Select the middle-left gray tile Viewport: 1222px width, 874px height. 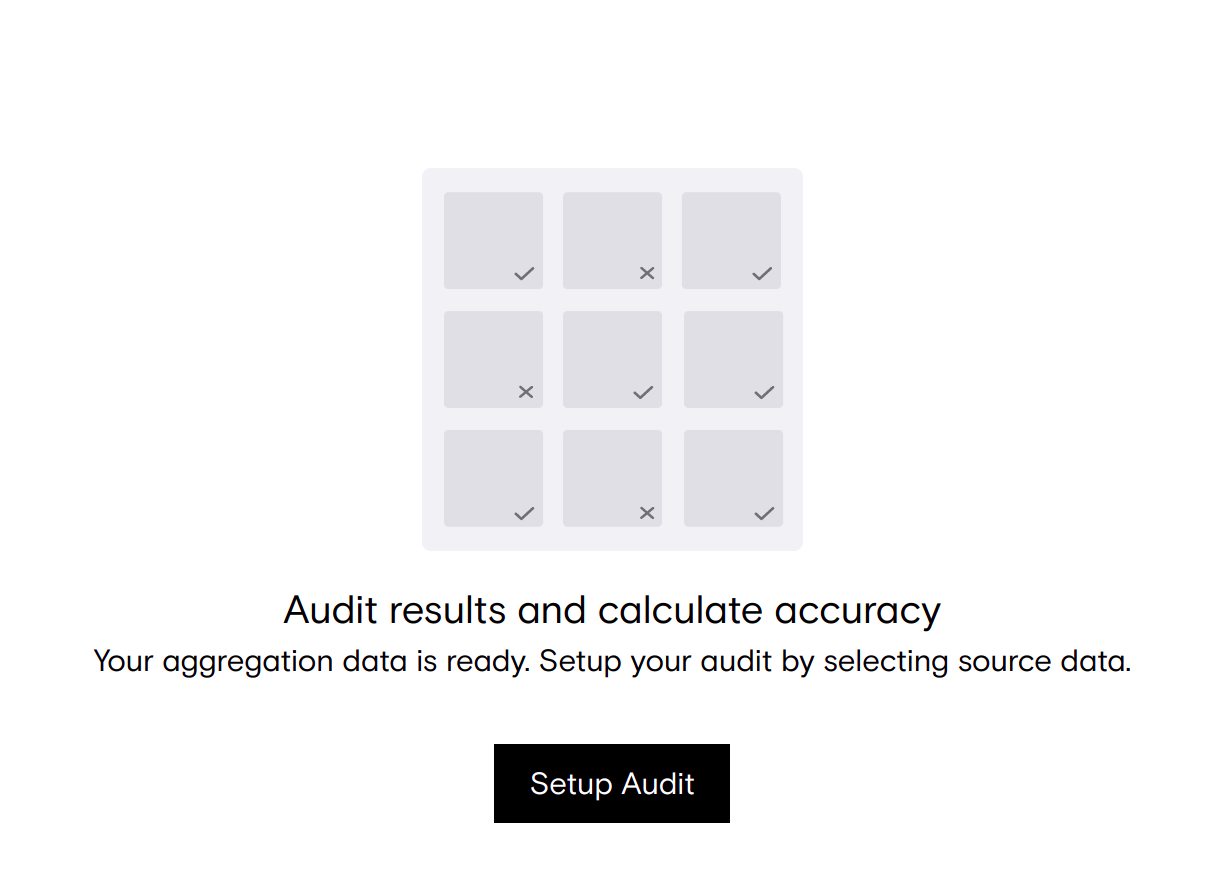pyautogui.click(x=493, y=359)
